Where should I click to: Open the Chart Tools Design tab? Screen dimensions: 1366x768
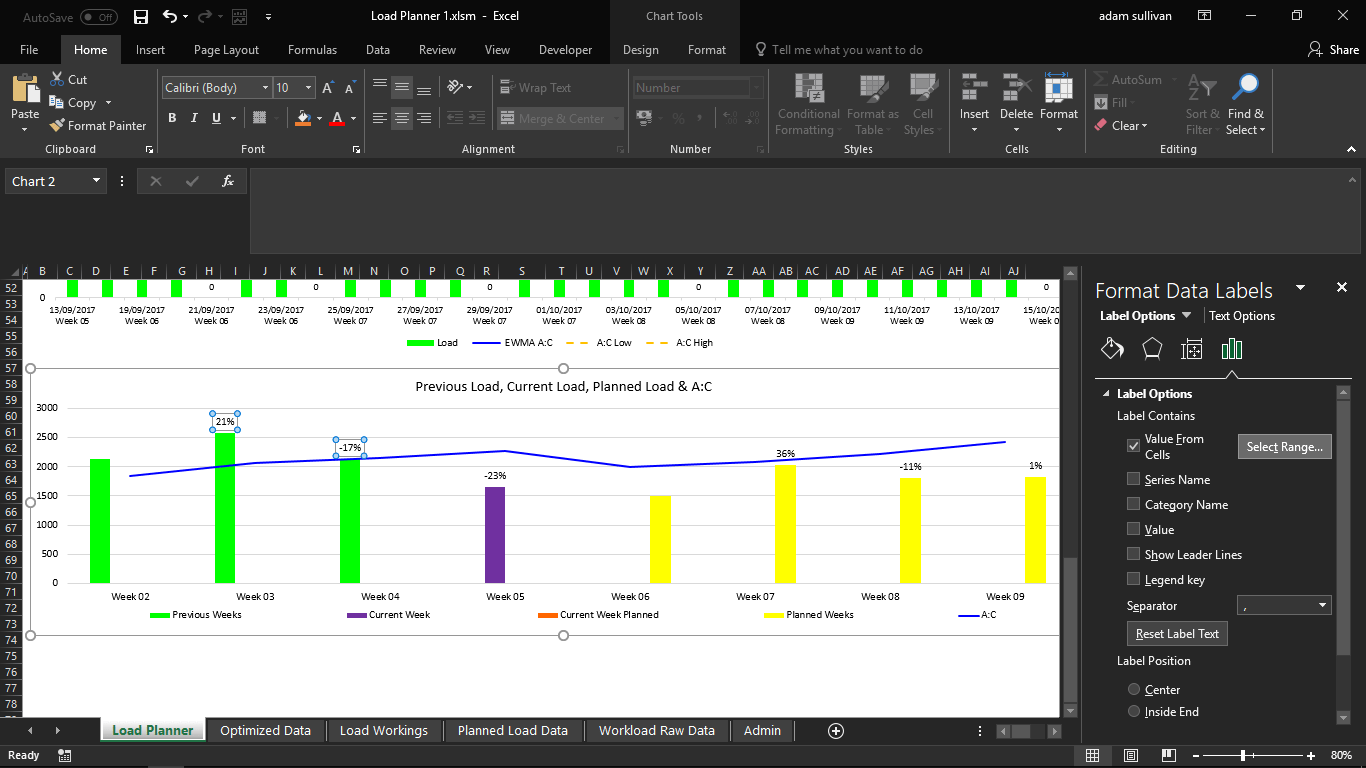640,48
